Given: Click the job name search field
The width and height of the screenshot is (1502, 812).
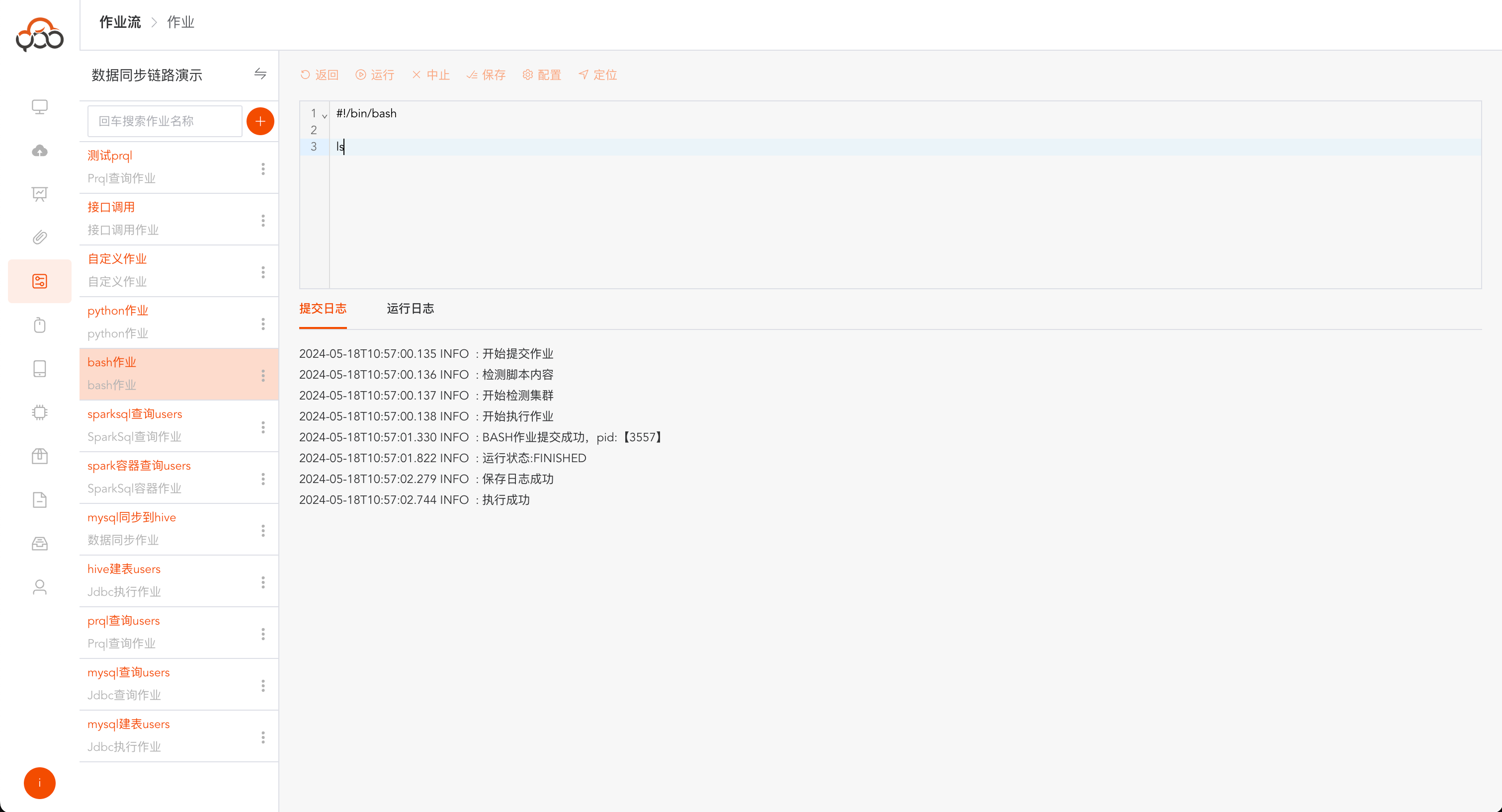Looking at the screenshot, I should tap(165, 121).
